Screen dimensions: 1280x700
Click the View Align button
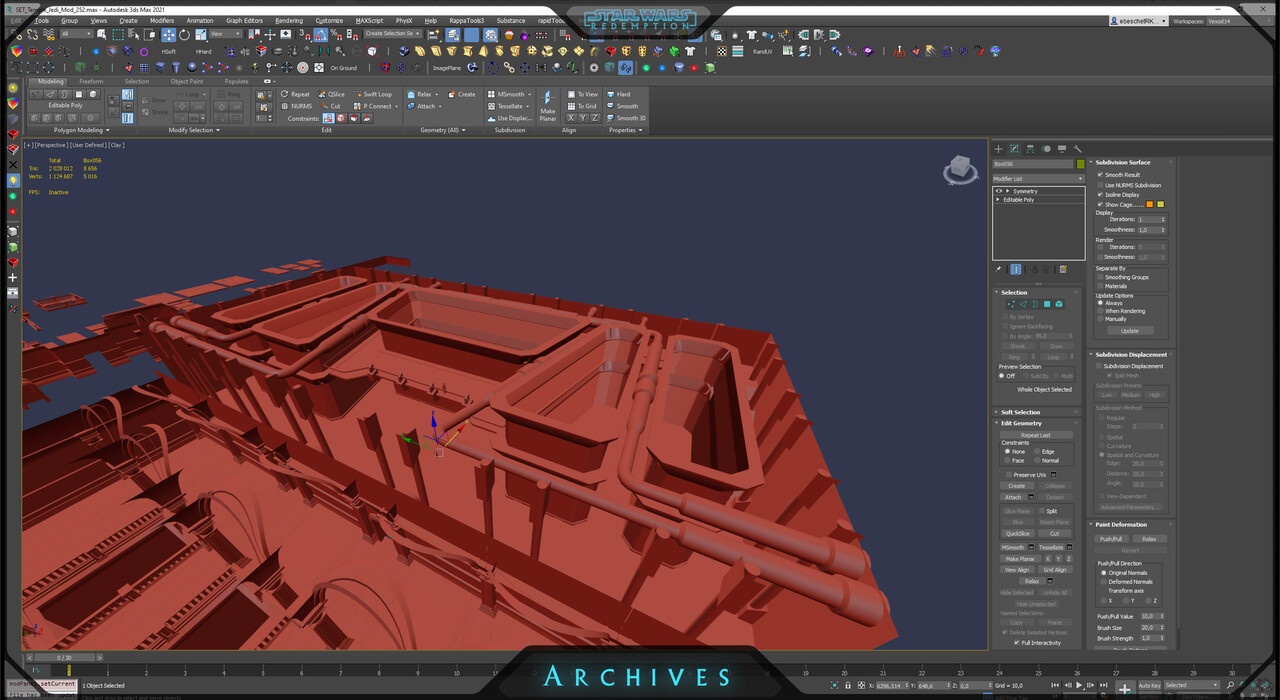pyautogui.click(x=1017, y=570)
